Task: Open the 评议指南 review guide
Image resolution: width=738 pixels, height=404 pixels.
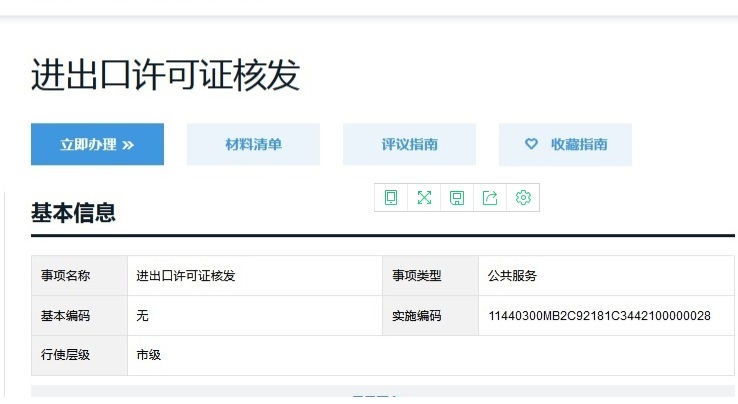Action: [409, 144]
